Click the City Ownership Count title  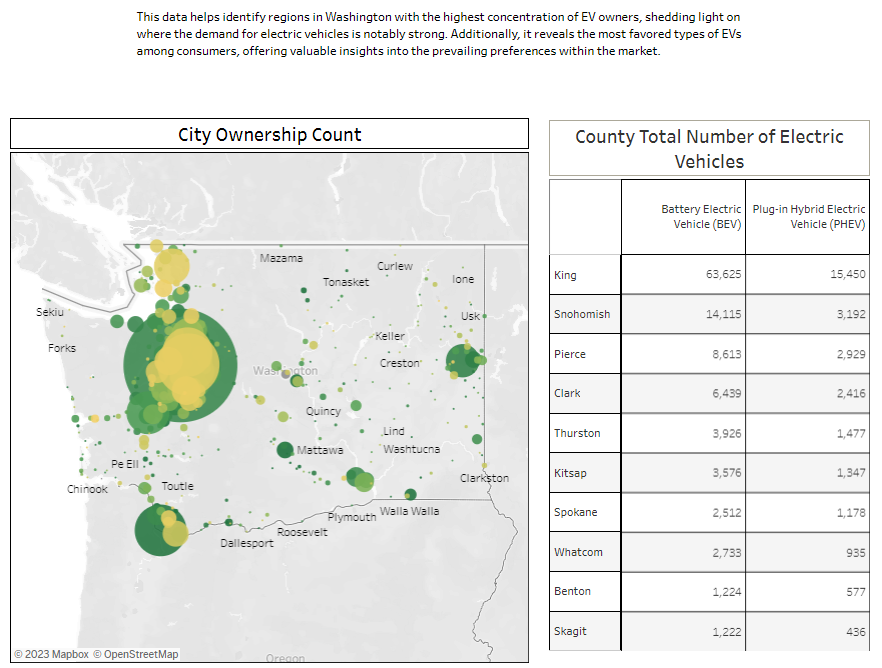269,135
